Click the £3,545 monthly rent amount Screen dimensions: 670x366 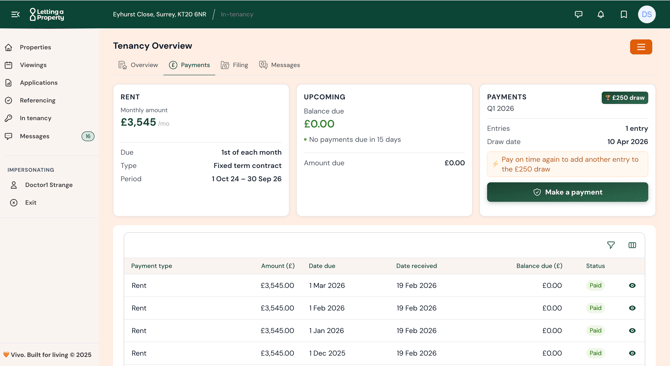138,122
